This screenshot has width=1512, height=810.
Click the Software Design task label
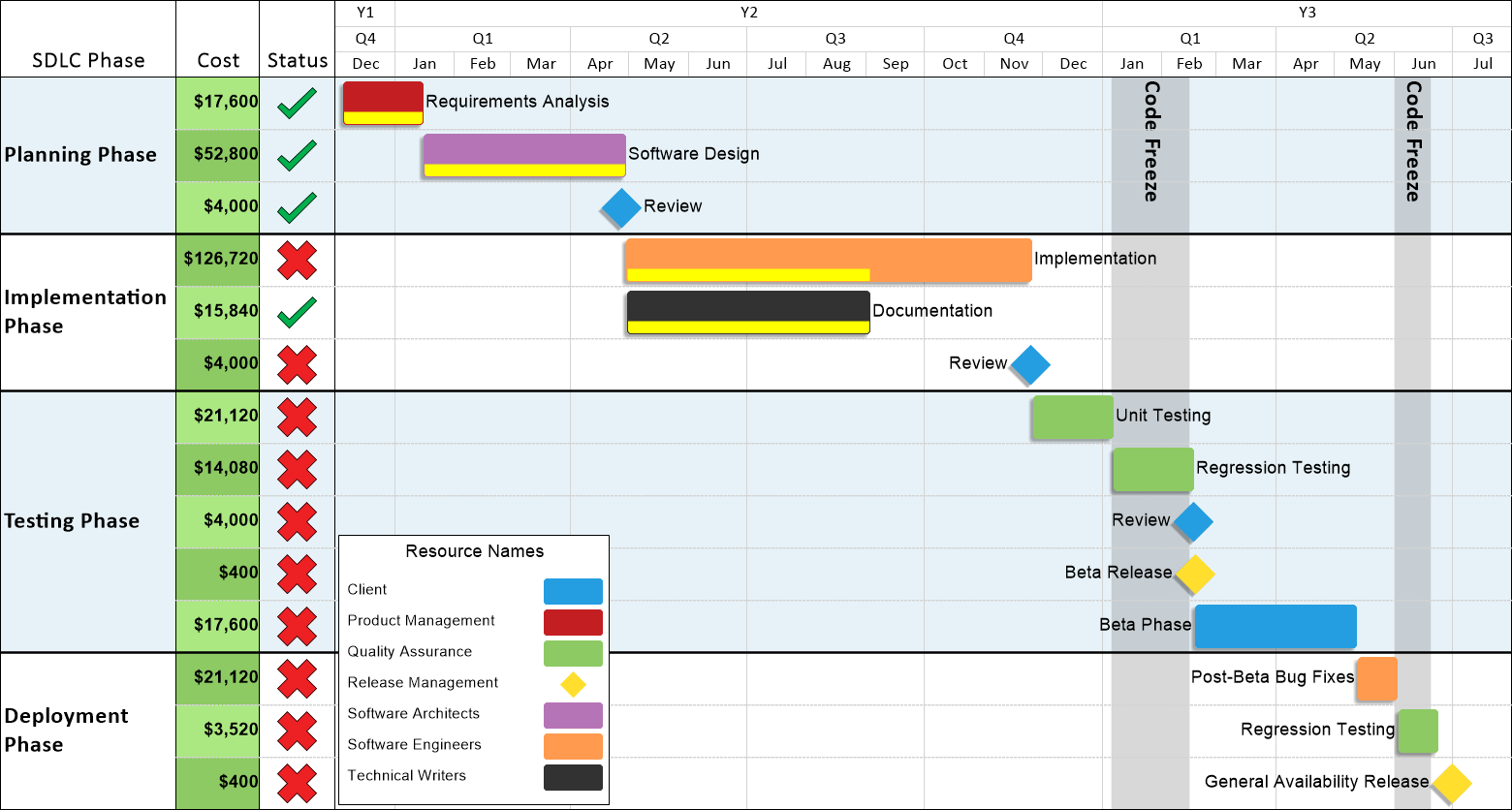point(694,154)
